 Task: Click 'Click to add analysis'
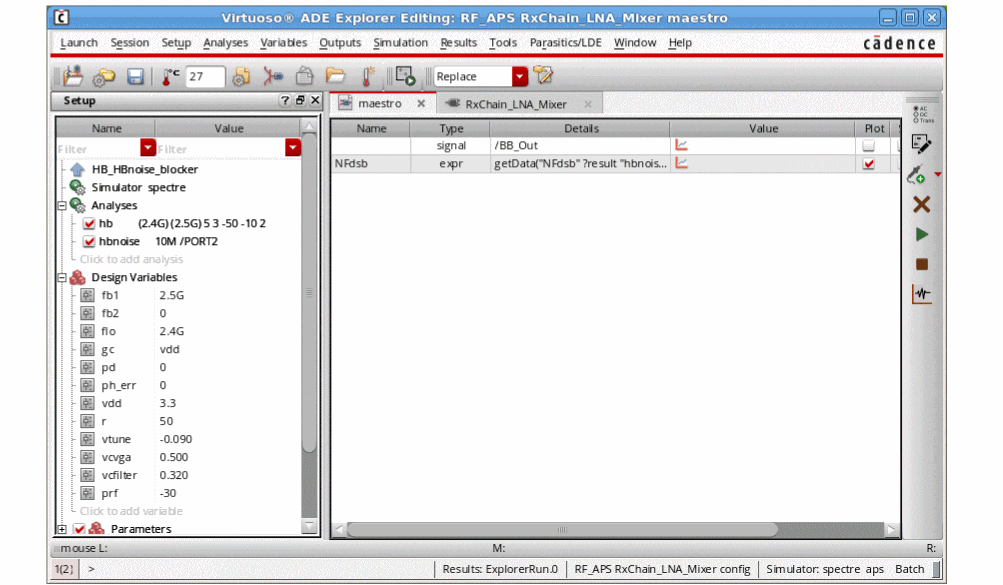[131, 260]
